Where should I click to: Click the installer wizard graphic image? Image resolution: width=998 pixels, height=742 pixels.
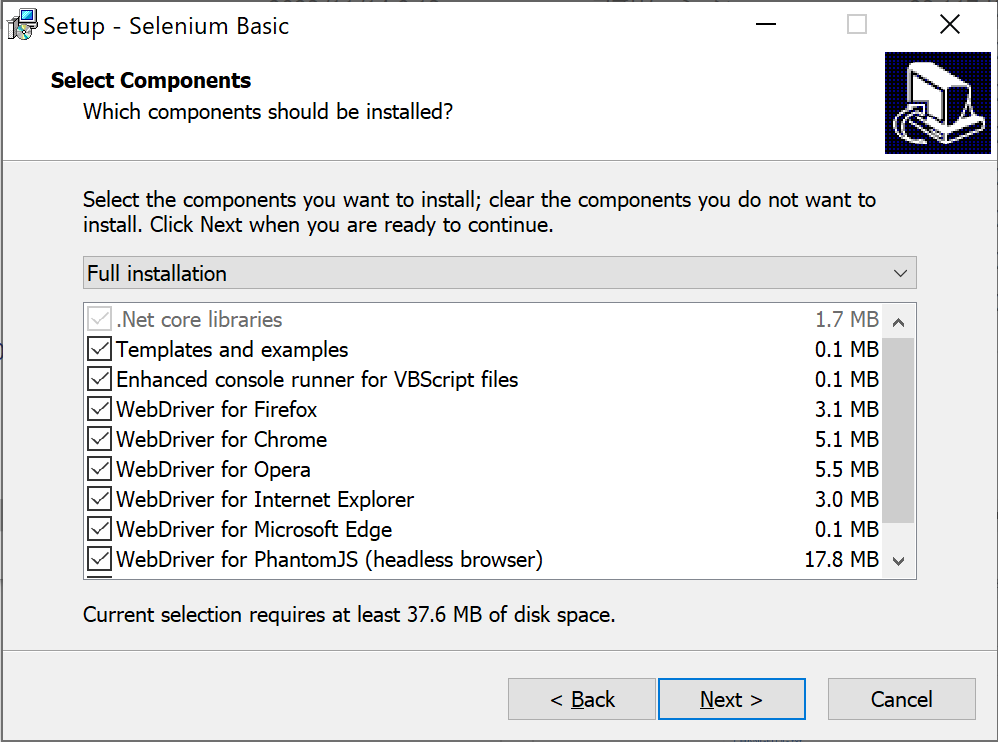(x=937, y=103)
